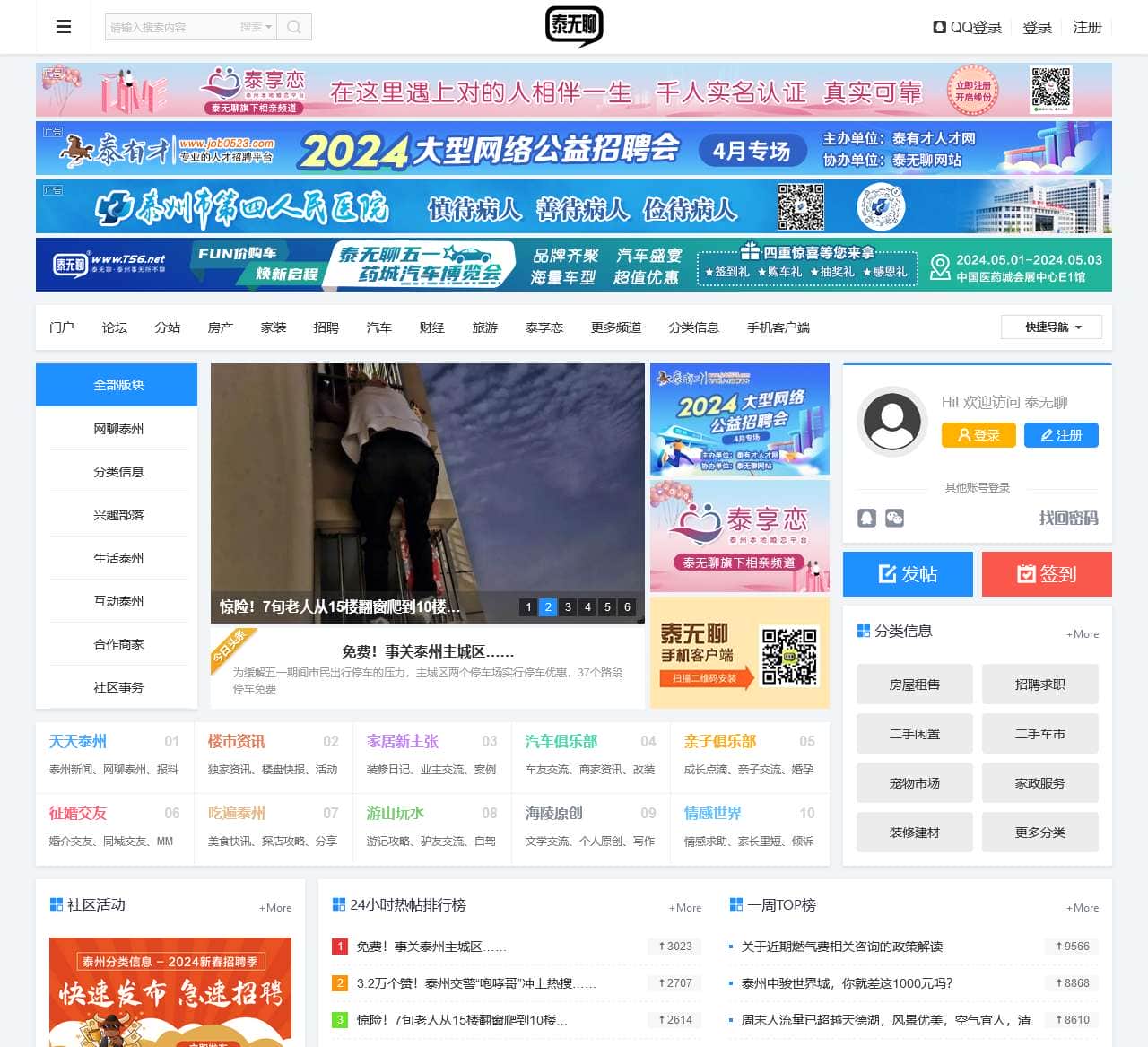The width and height of the screenshot is (1148, 1047).
Task: Go to carousel slide 4
Action: click(587, 607)
